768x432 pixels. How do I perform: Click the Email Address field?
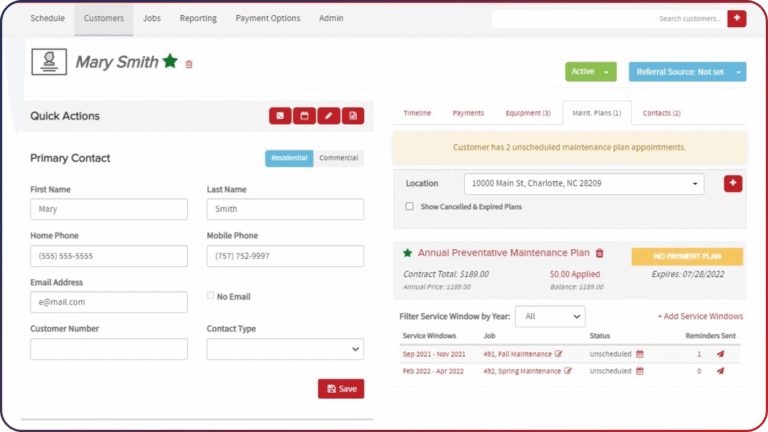(x=109, y=302)
